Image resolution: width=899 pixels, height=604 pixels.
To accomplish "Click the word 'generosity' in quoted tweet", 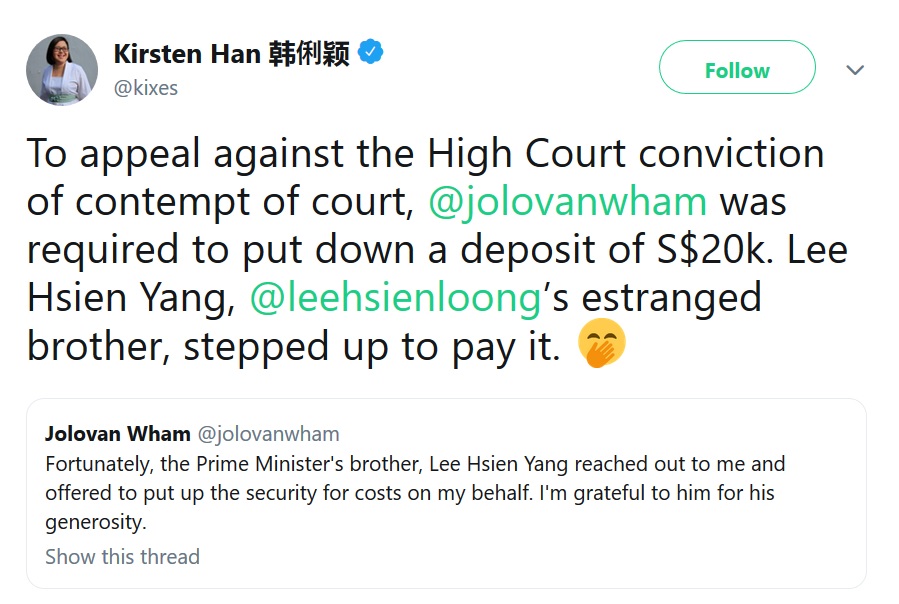I will (93, 522).
